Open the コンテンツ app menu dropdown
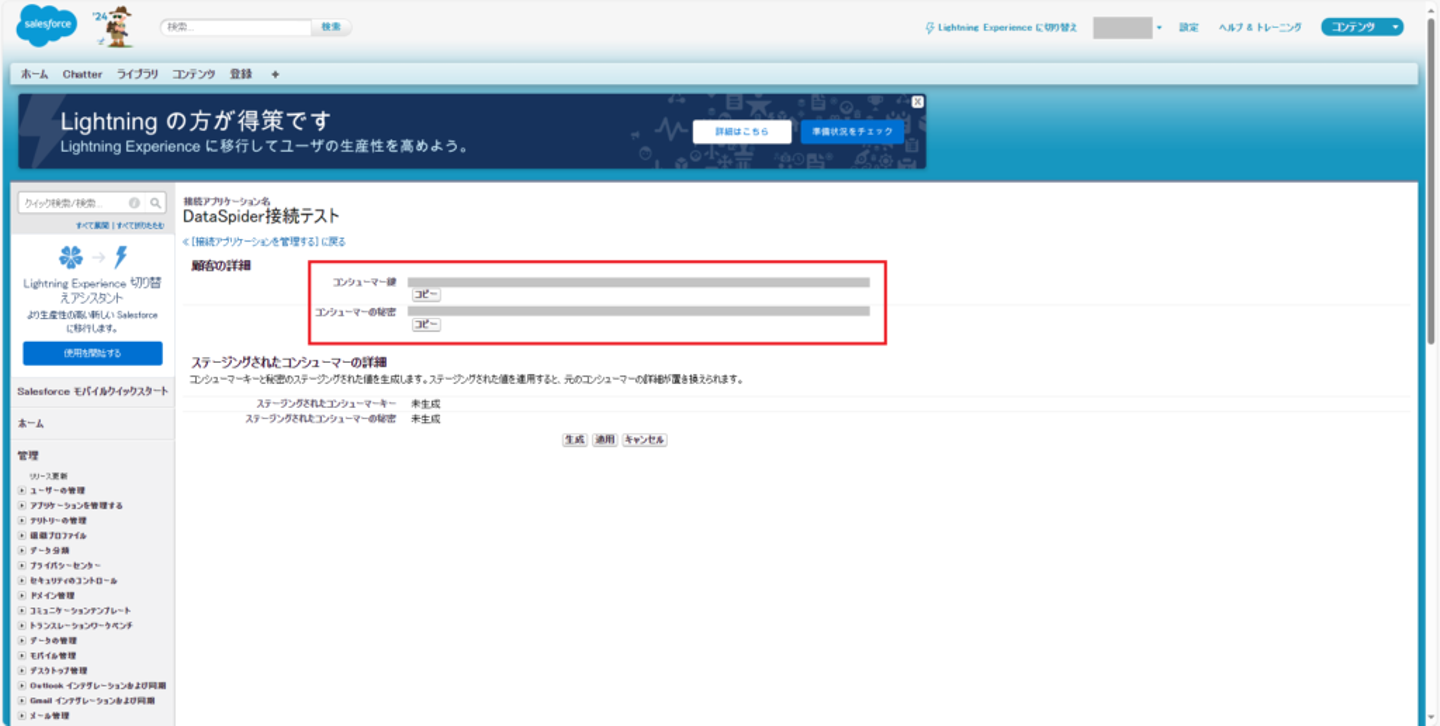Screen dimensions: 1440x726 [x=1362, y=27]
